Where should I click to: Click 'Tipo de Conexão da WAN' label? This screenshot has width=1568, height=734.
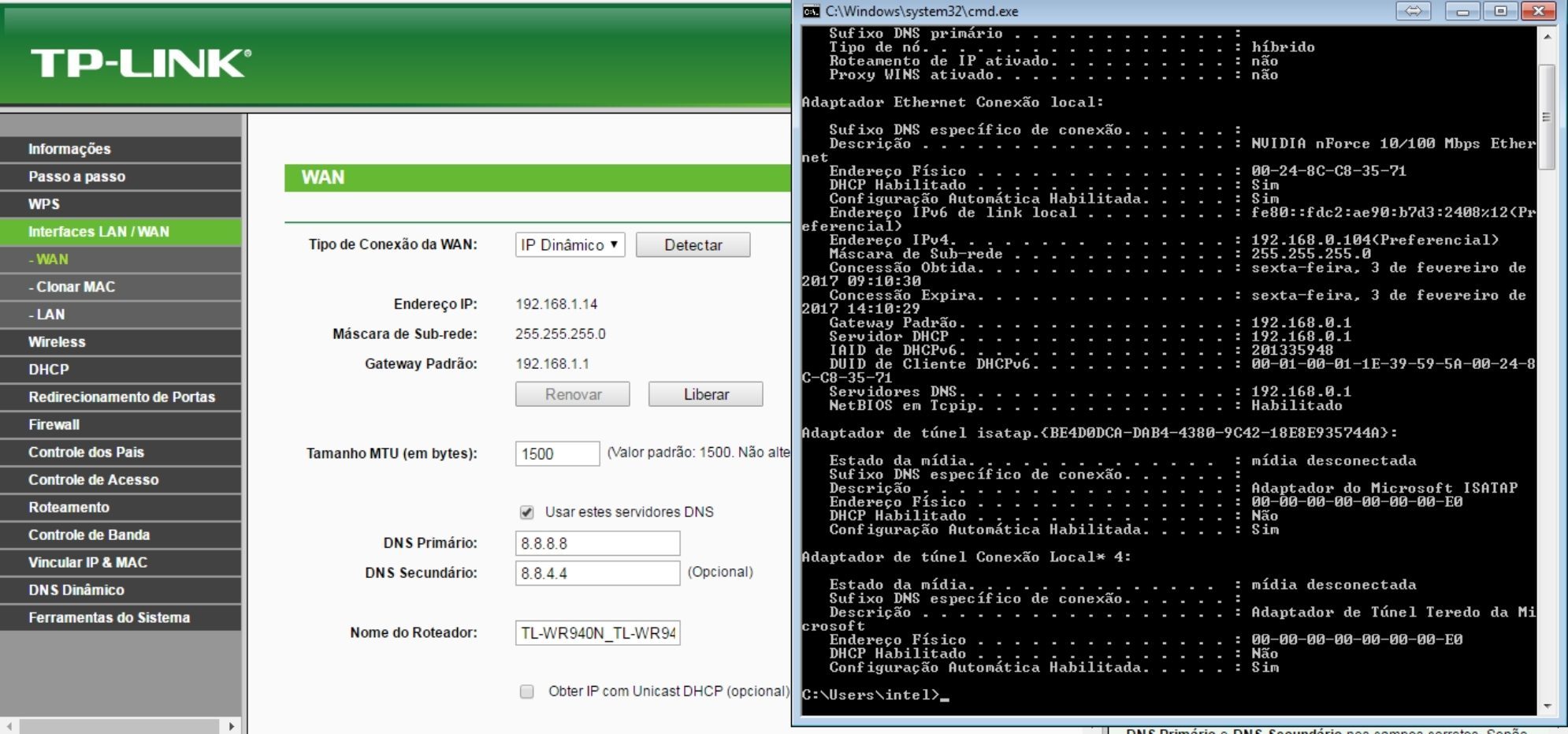point(392,244)
